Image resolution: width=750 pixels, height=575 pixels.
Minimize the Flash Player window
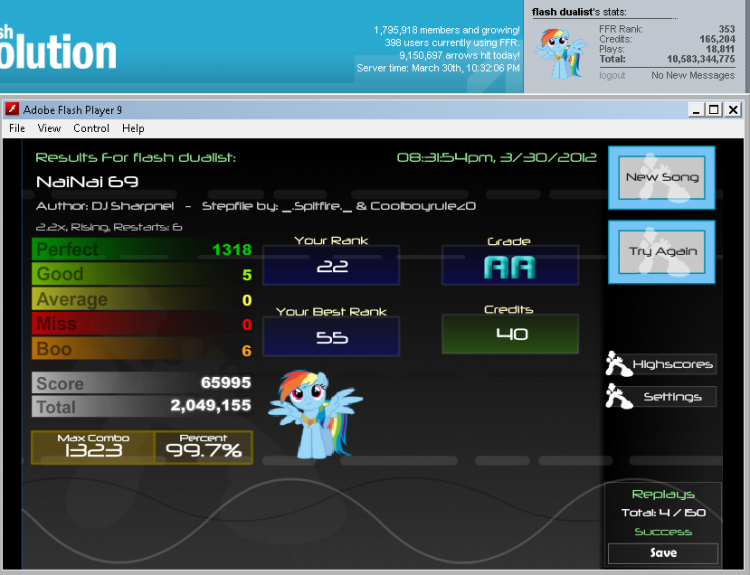(x=696, y=110)
